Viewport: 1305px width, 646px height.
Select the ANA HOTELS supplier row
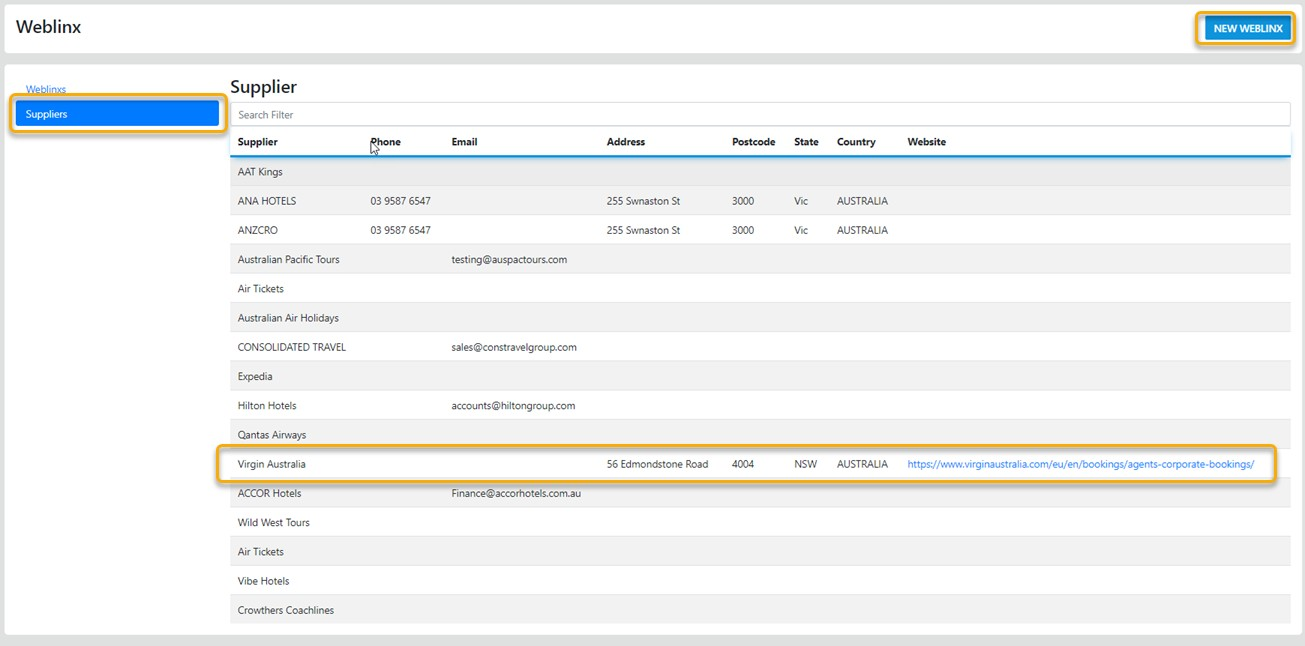click(267, 201)
